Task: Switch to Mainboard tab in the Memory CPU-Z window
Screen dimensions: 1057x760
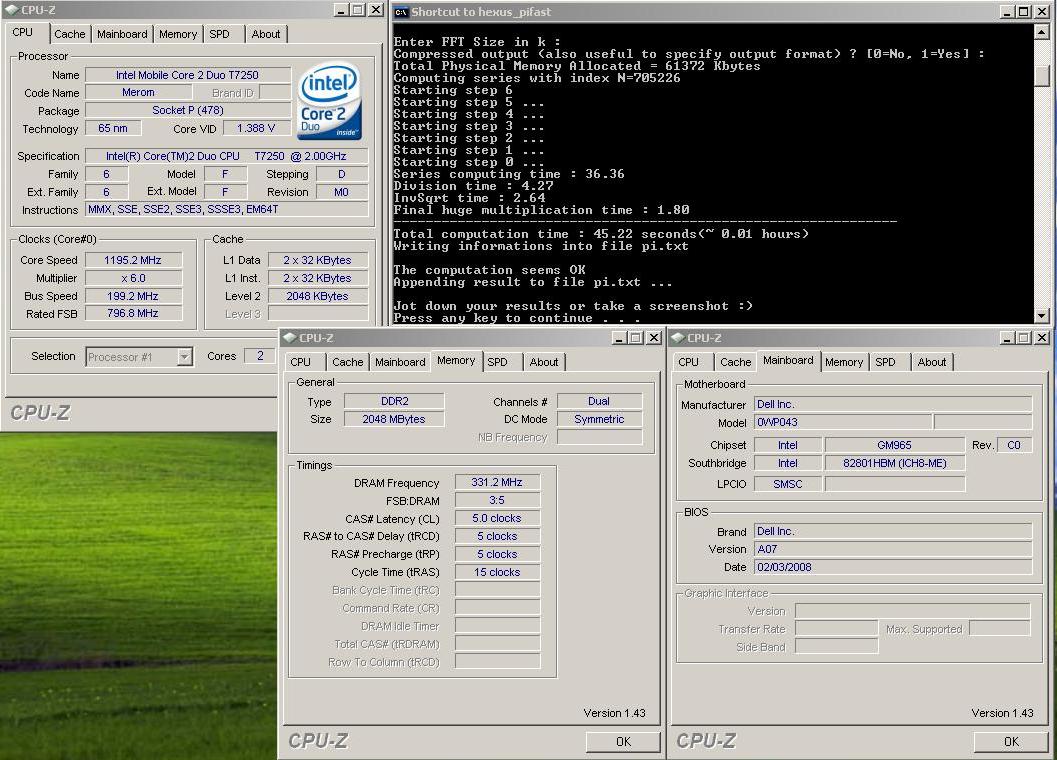Action: [x=400, y=361]
